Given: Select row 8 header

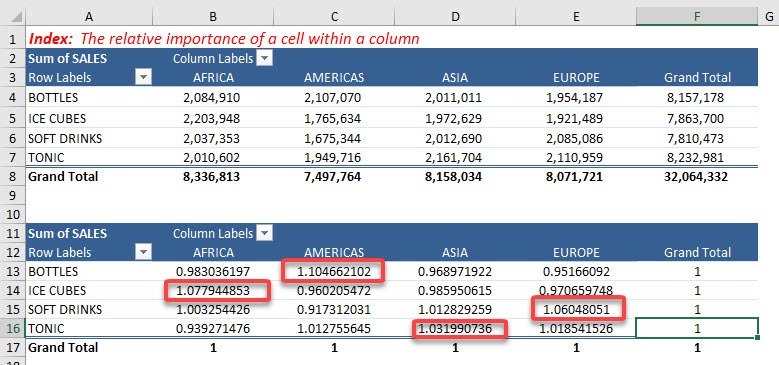Looking at the screenshot, I should [x=12, y=176].
